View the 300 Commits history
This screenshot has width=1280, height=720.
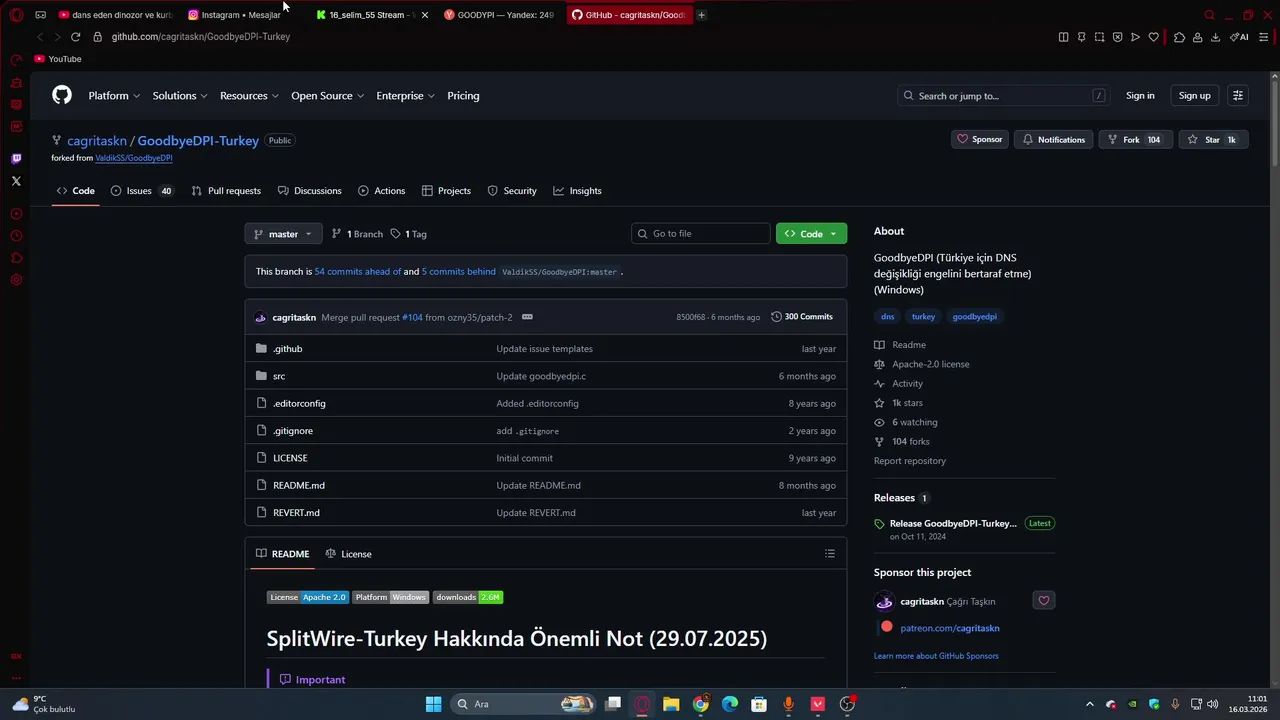802,317
